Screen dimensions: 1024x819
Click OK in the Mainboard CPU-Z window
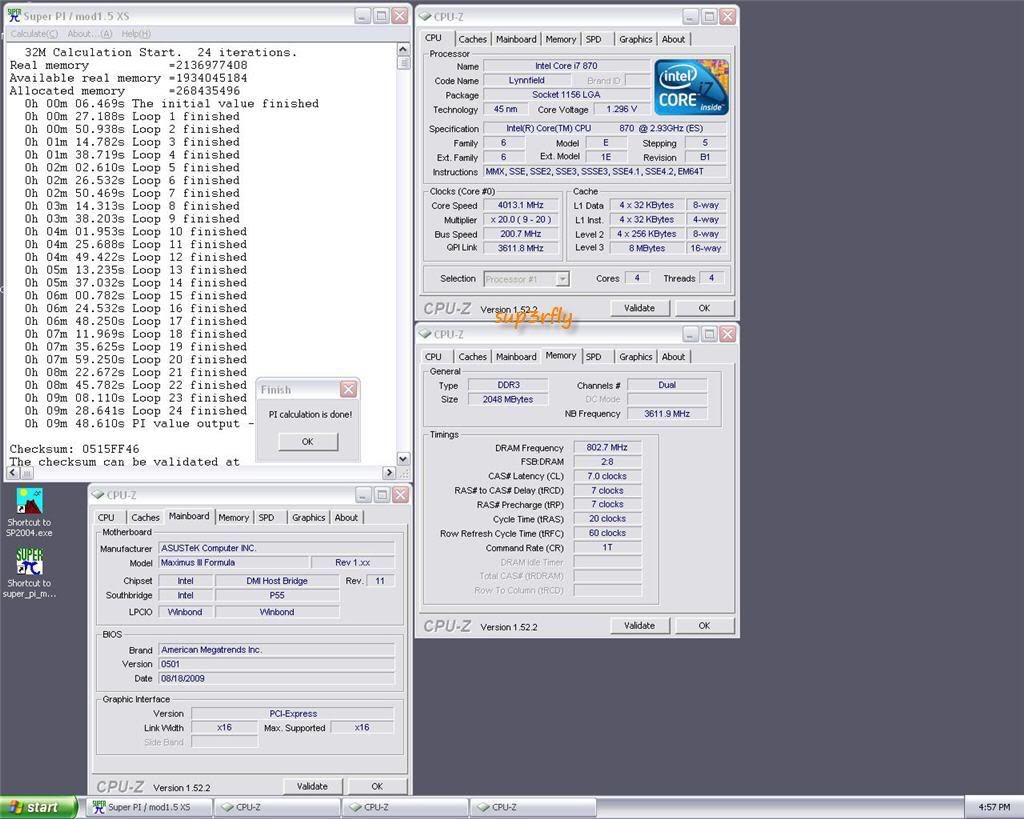click(377, 786)
